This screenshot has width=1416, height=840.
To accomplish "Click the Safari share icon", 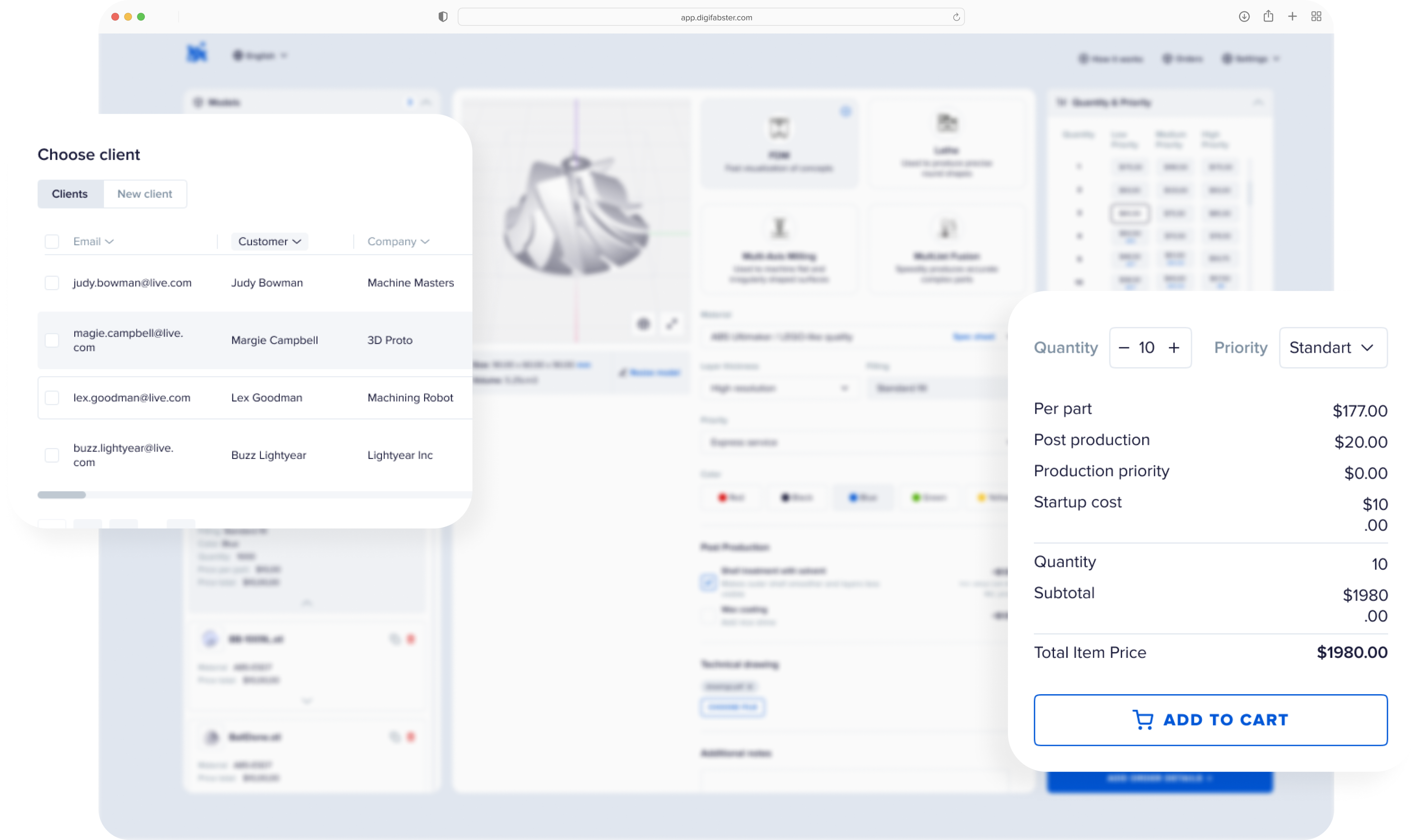I will tap(1268, 16).
